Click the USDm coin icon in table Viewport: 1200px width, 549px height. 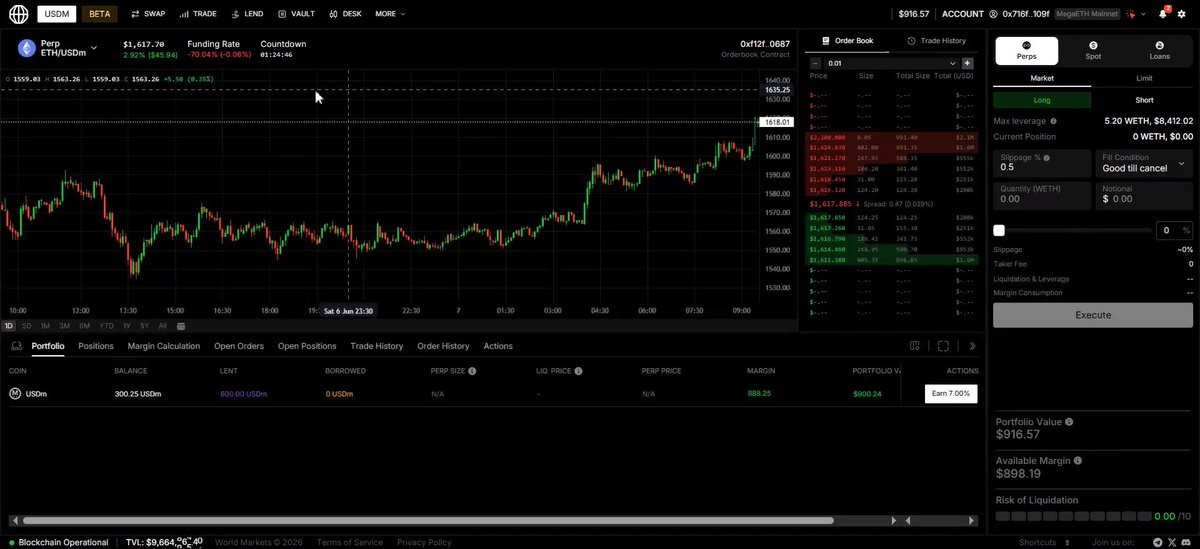[15, 394]
